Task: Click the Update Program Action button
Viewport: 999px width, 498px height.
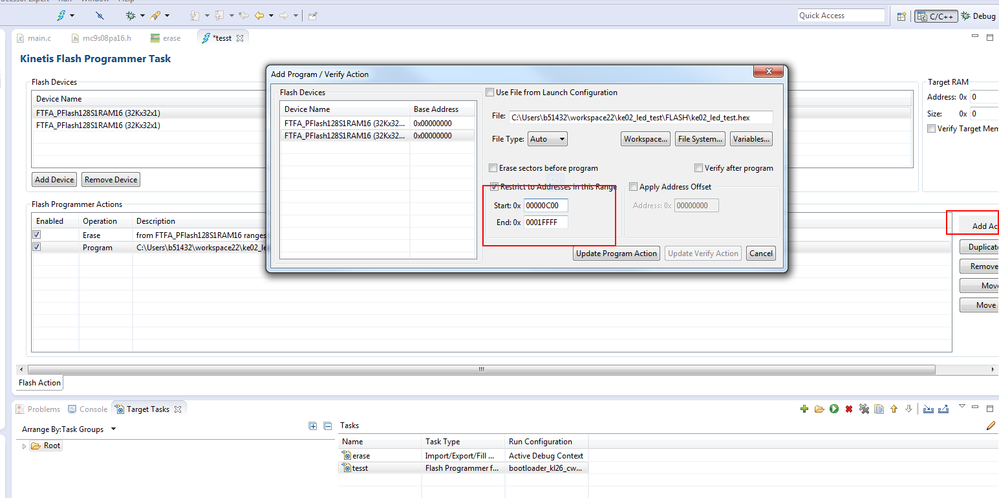Action: (616, 253)
